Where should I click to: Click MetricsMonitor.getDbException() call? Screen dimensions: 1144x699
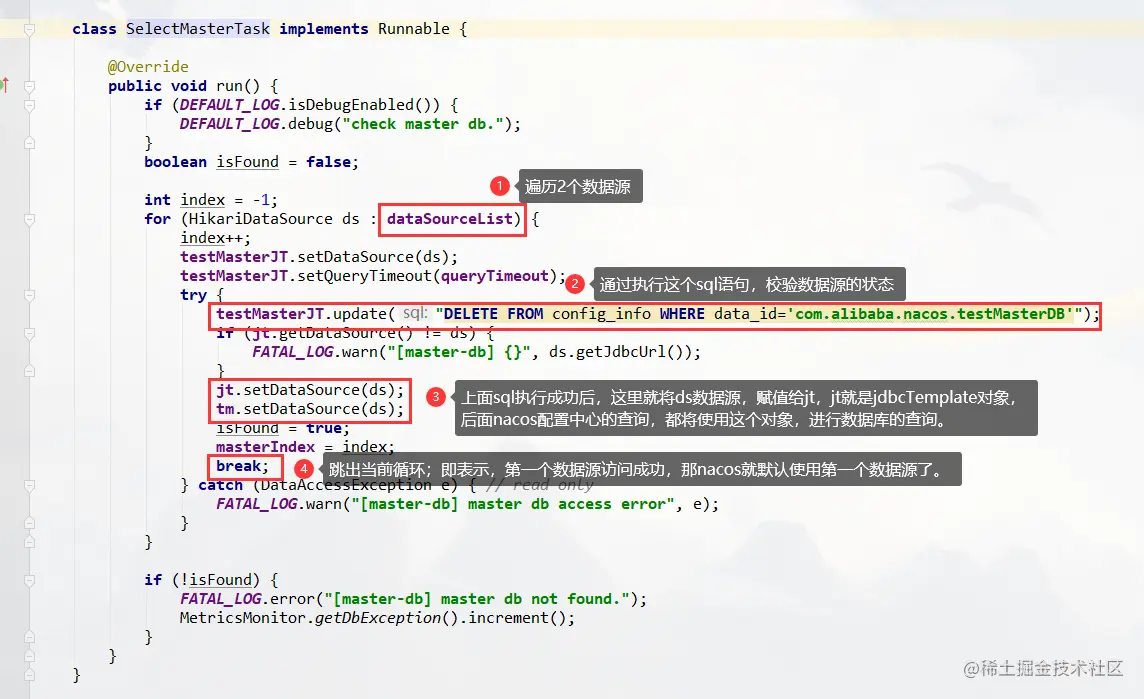pyautogui.click(x=319, y=617)
